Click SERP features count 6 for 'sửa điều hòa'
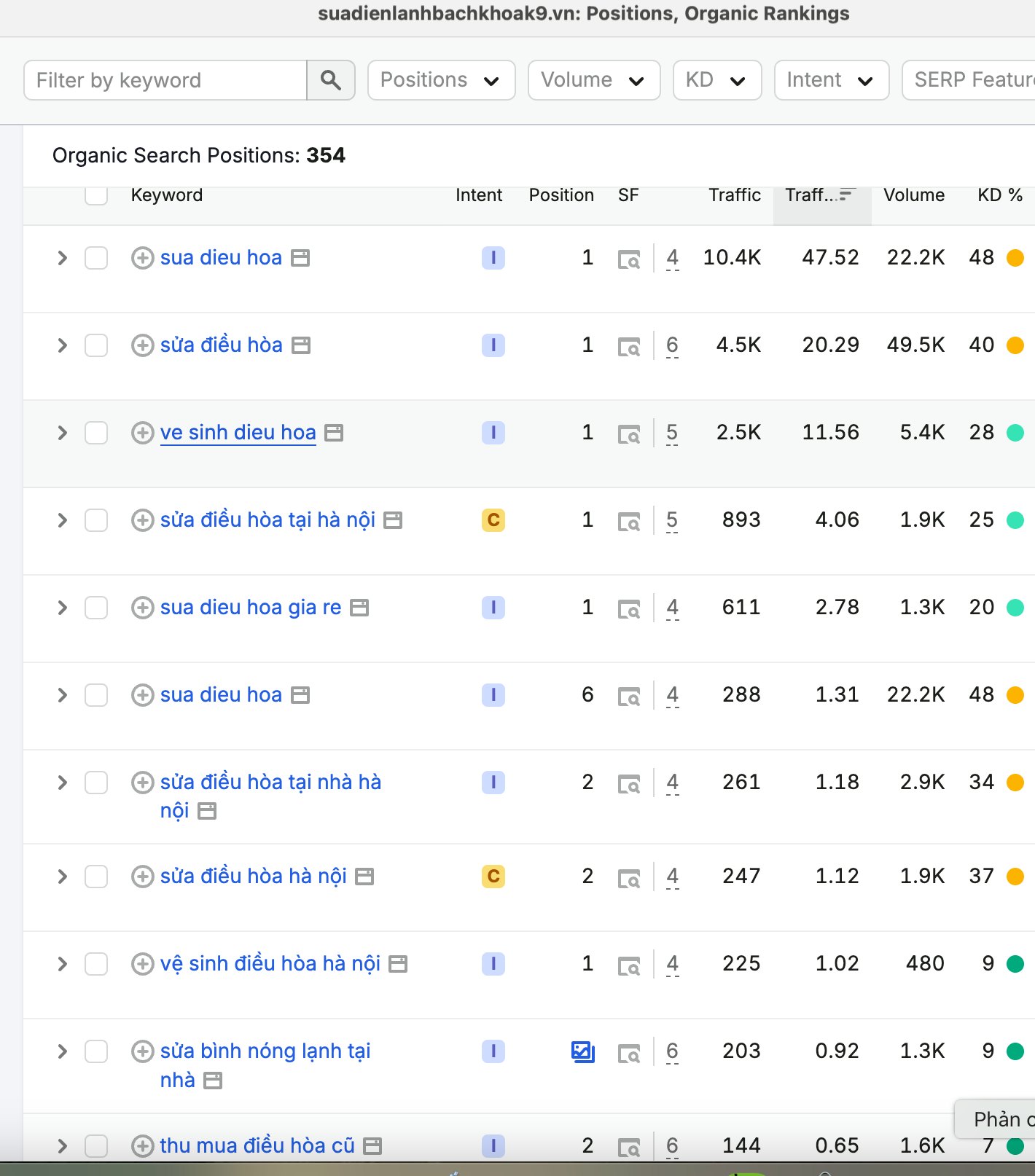1035x1176 pixels. coord(672,345)
